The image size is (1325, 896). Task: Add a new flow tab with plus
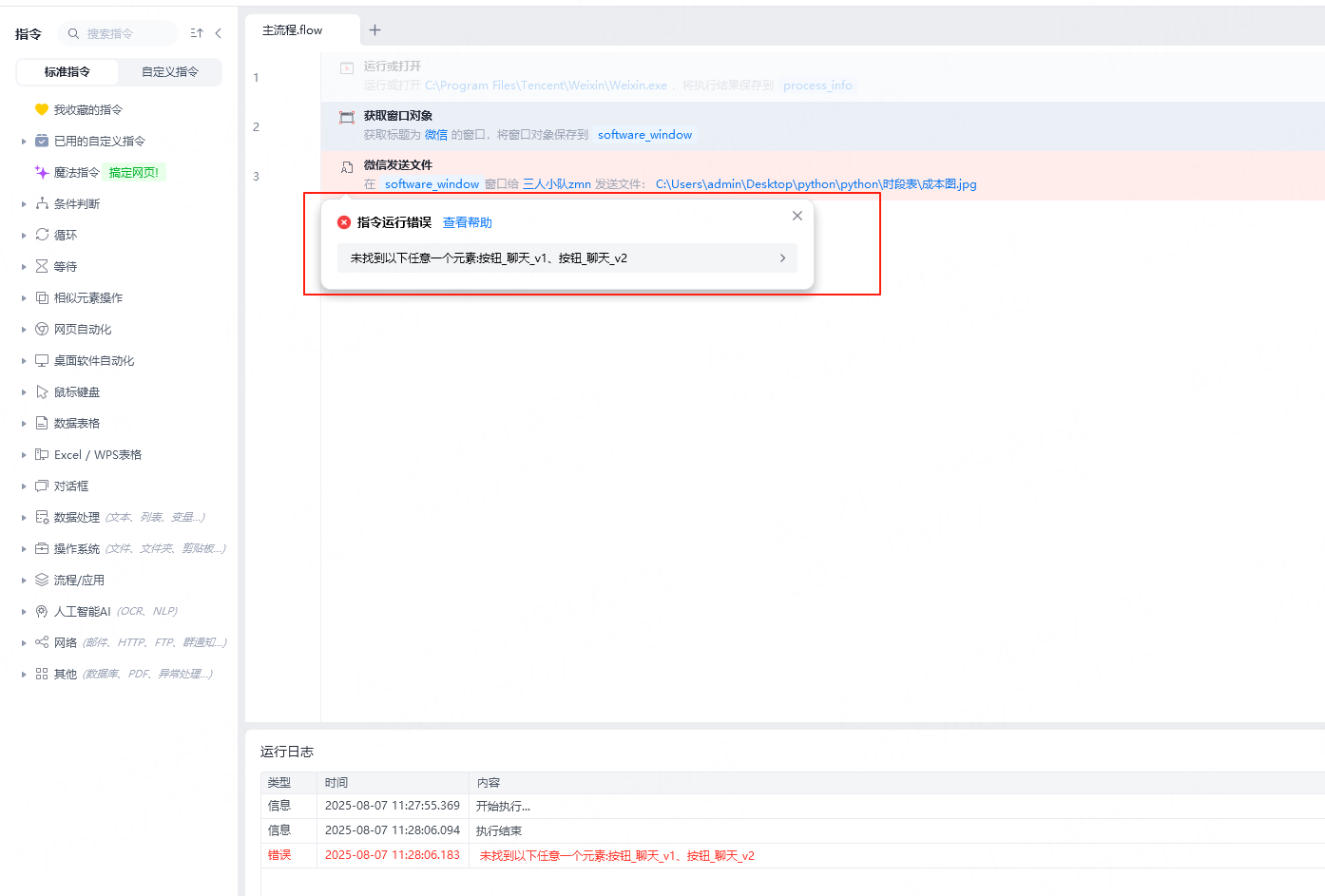[x=374, y=30]
